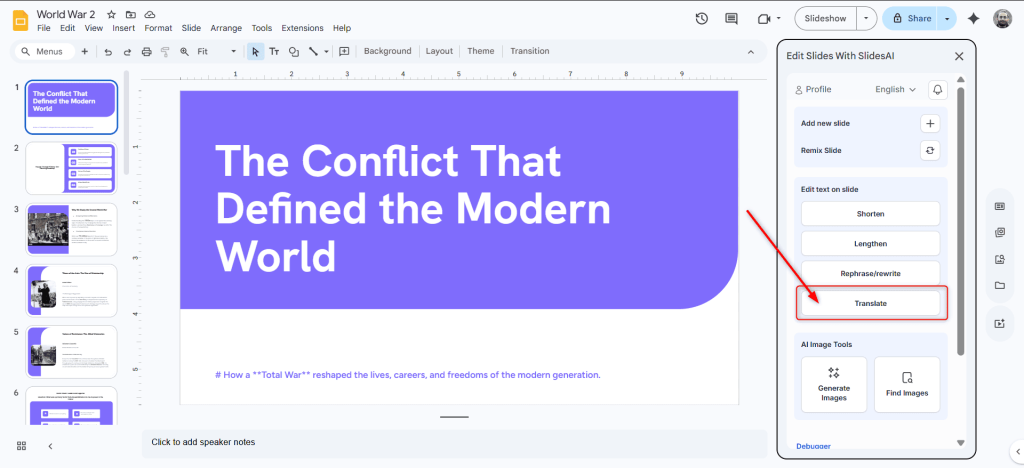Collapse the filmstrip with the left chevron
The image size is (1024, 468).
(50, 446)
